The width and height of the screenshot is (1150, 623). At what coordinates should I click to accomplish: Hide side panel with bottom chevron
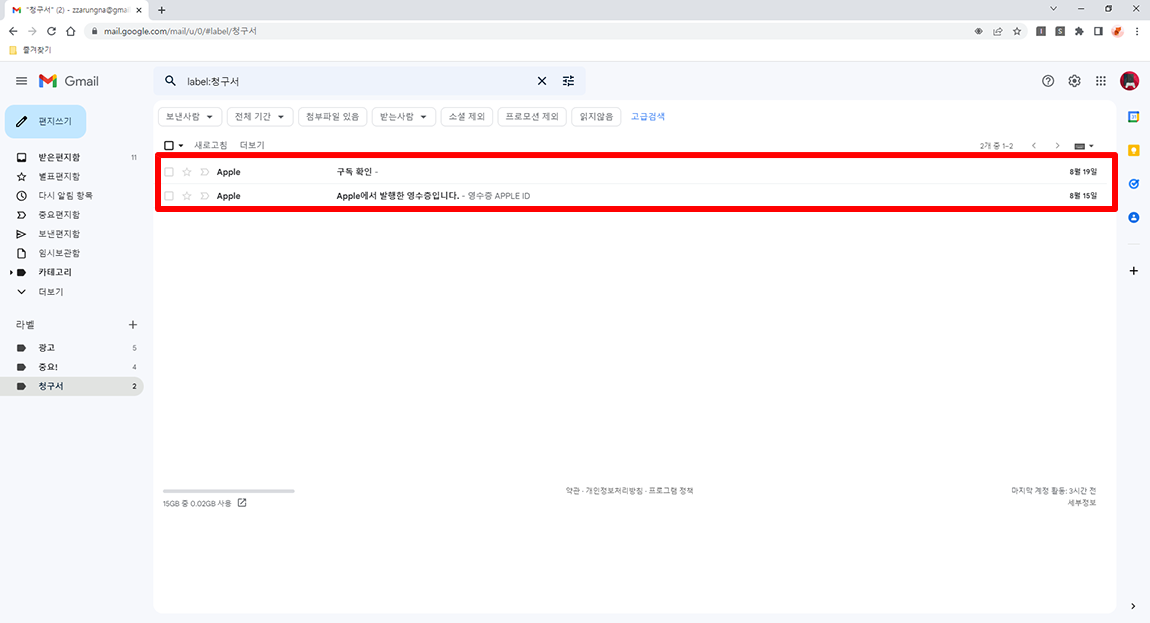(x=1133, y=606)
